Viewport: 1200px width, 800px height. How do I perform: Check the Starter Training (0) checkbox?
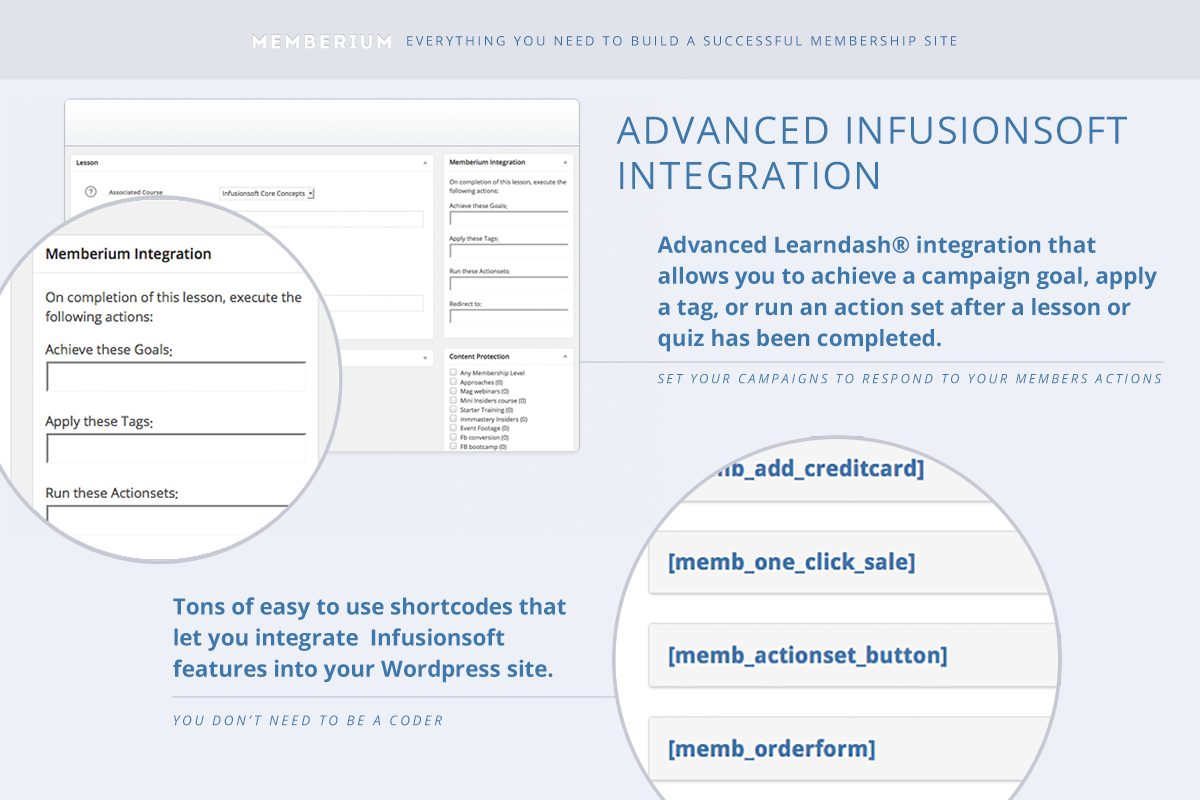coord(453,410)
